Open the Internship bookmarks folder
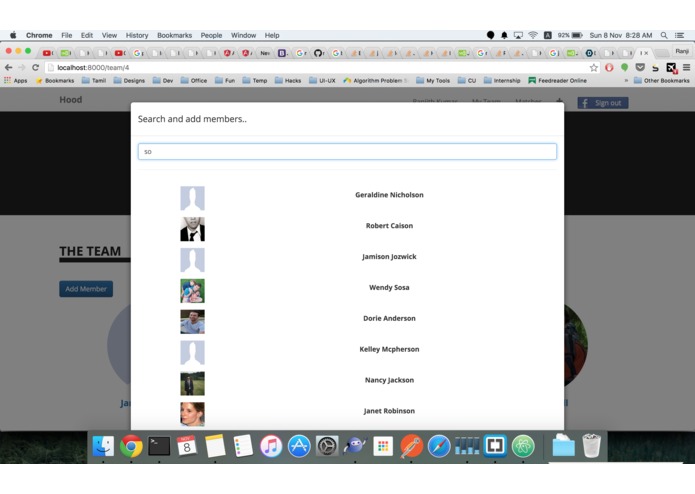 click(x=502, y=80)
